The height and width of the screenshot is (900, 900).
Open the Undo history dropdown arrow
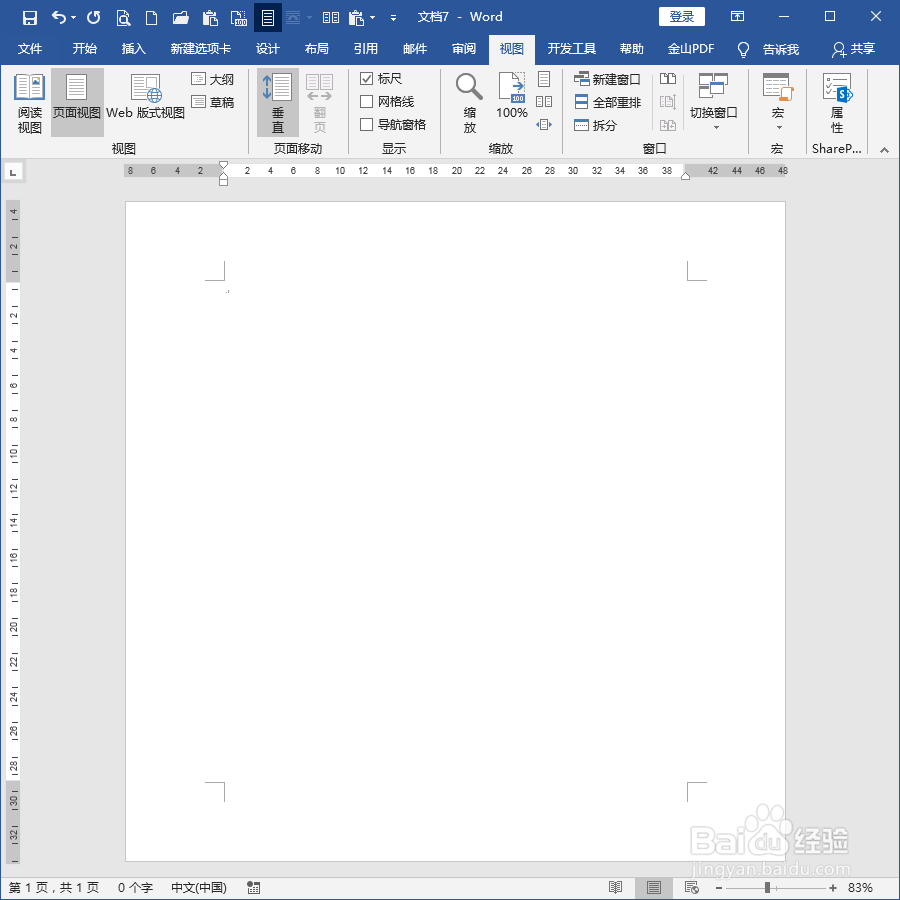(73, 18)
